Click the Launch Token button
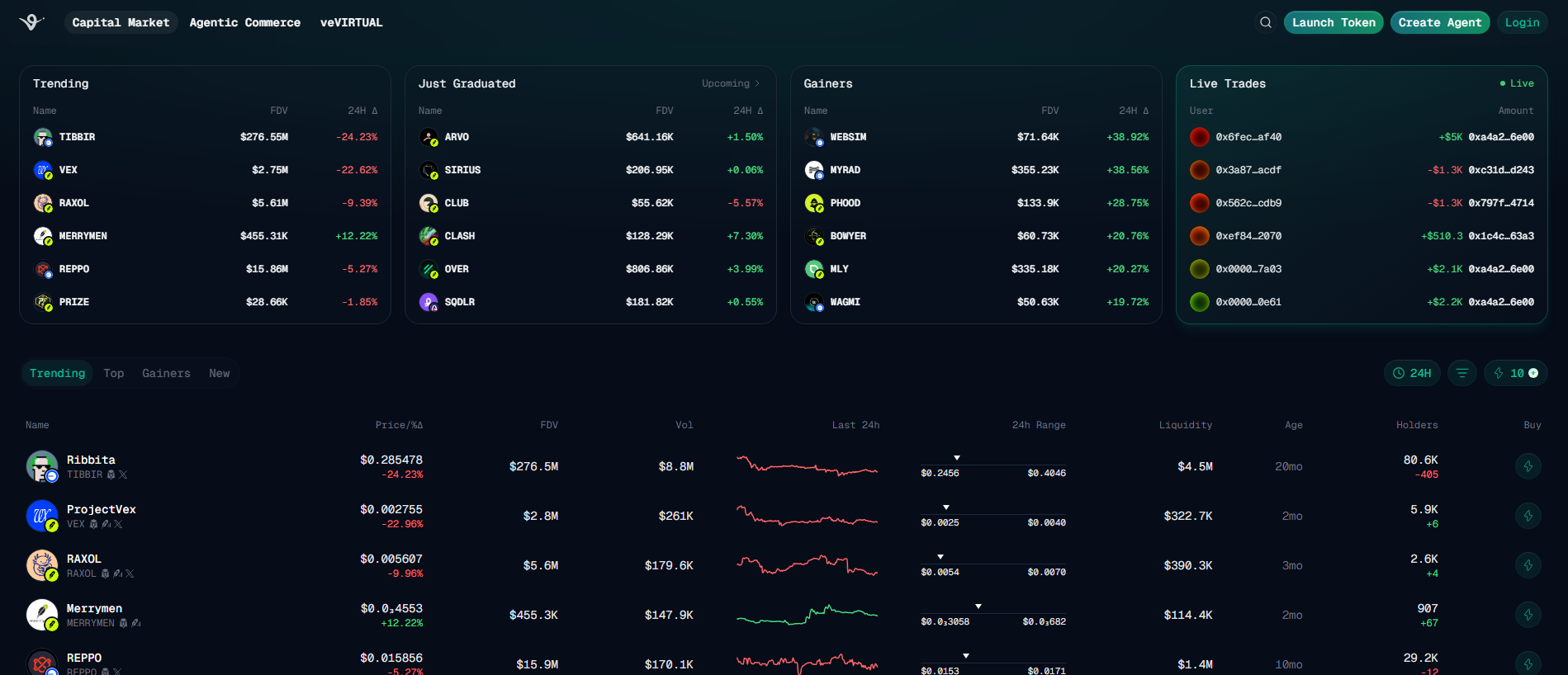This screenshot has height=675, width=1568. point(1334,22)
